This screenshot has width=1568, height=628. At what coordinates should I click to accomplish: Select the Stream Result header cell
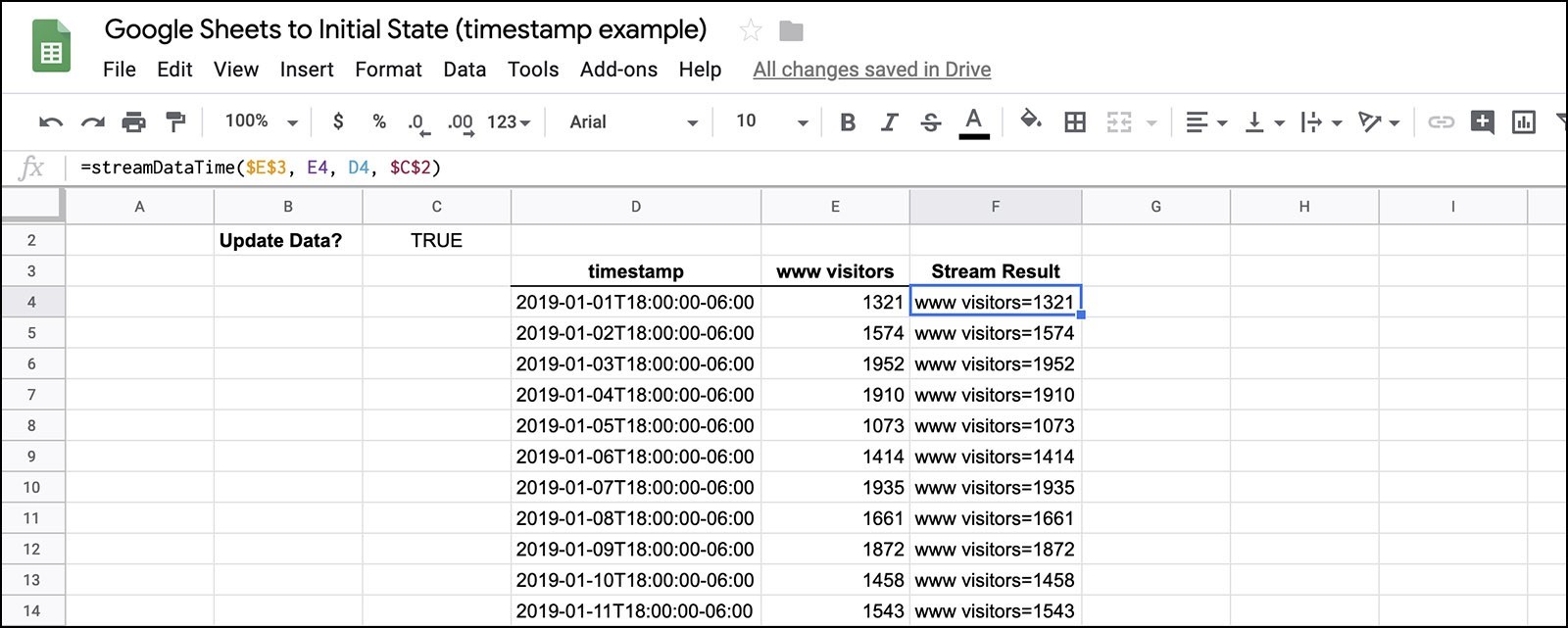[x=996, y=271]
